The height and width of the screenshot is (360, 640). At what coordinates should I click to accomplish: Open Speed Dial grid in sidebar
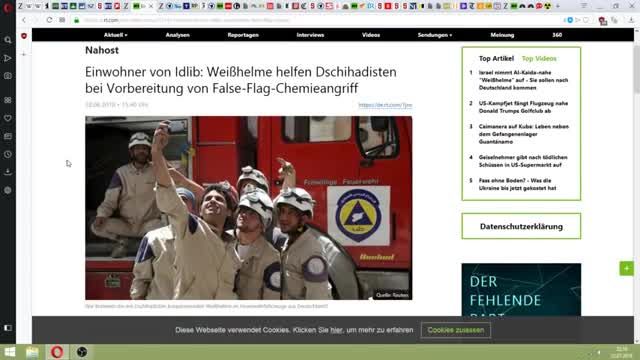click(x=8, y=100)
